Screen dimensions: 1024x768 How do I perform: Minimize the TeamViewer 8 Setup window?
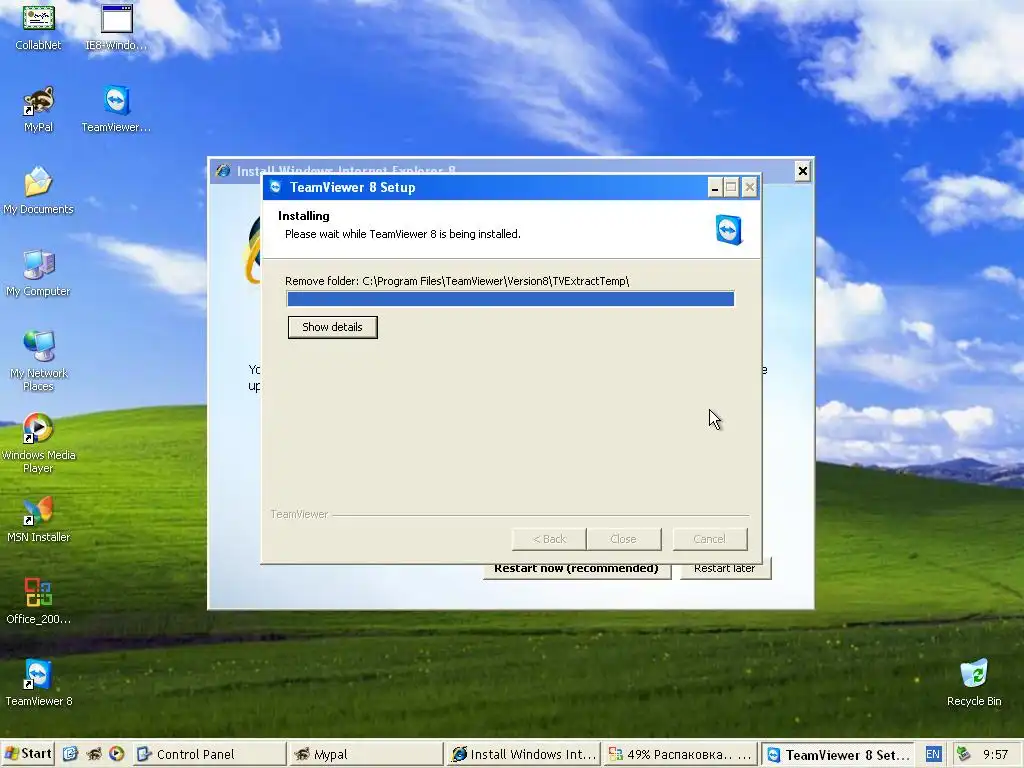click(715, 188)
